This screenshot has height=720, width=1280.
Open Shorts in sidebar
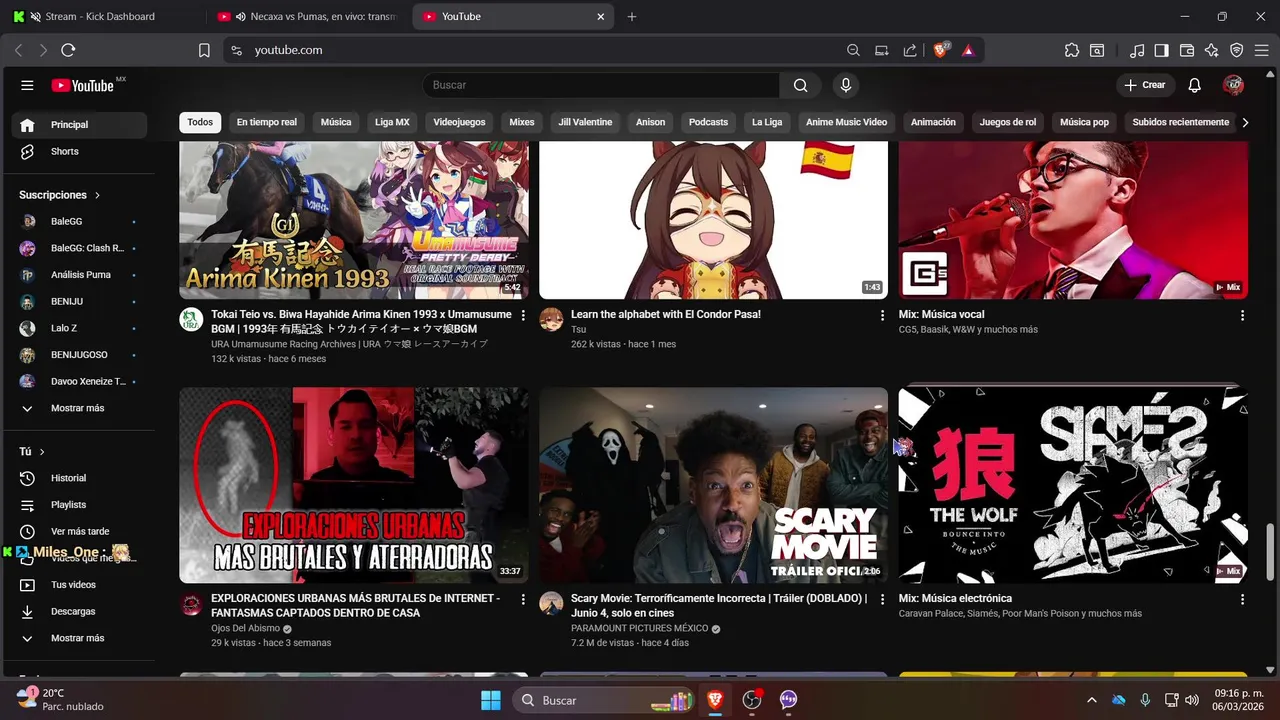[x=79, y=151]
